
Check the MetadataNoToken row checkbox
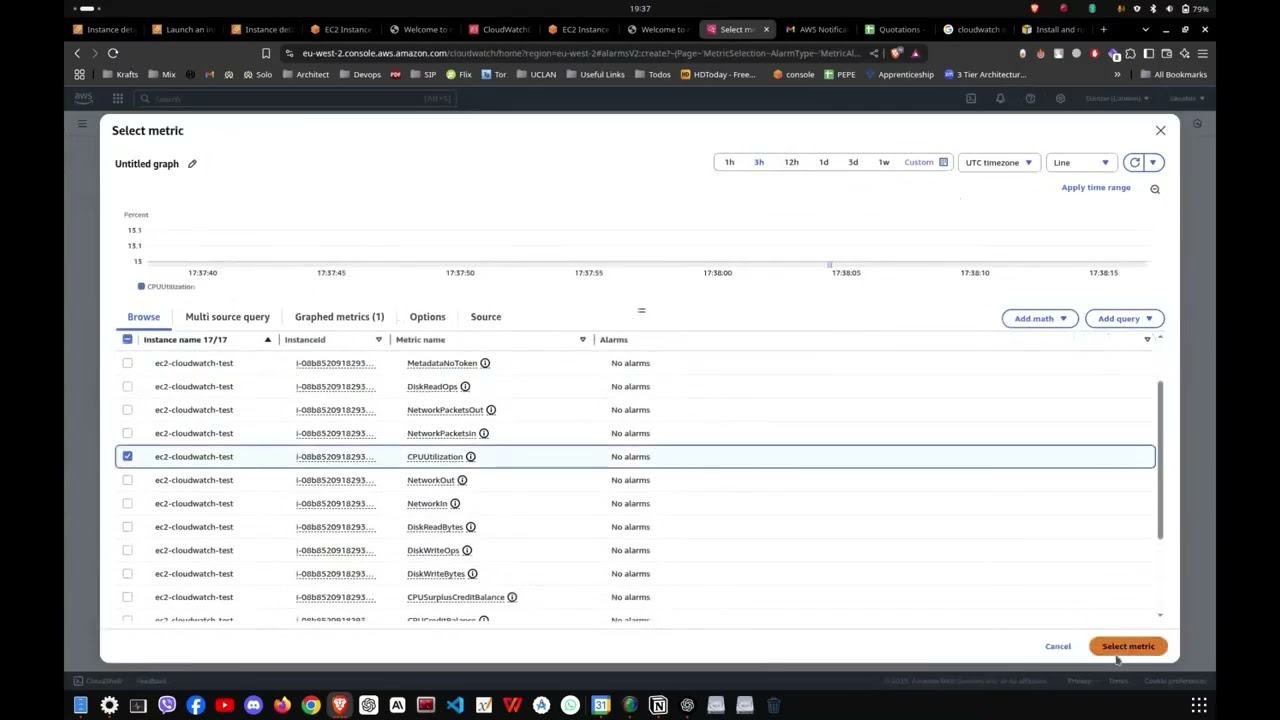click(x=127, y=363)
